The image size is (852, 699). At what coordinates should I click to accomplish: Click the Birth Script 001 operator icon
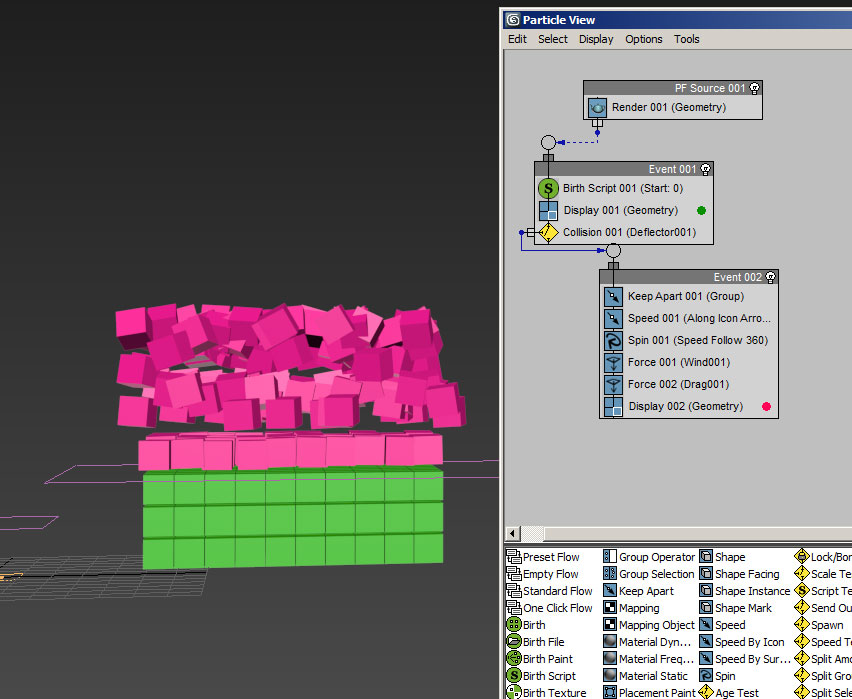coord(547,188)
